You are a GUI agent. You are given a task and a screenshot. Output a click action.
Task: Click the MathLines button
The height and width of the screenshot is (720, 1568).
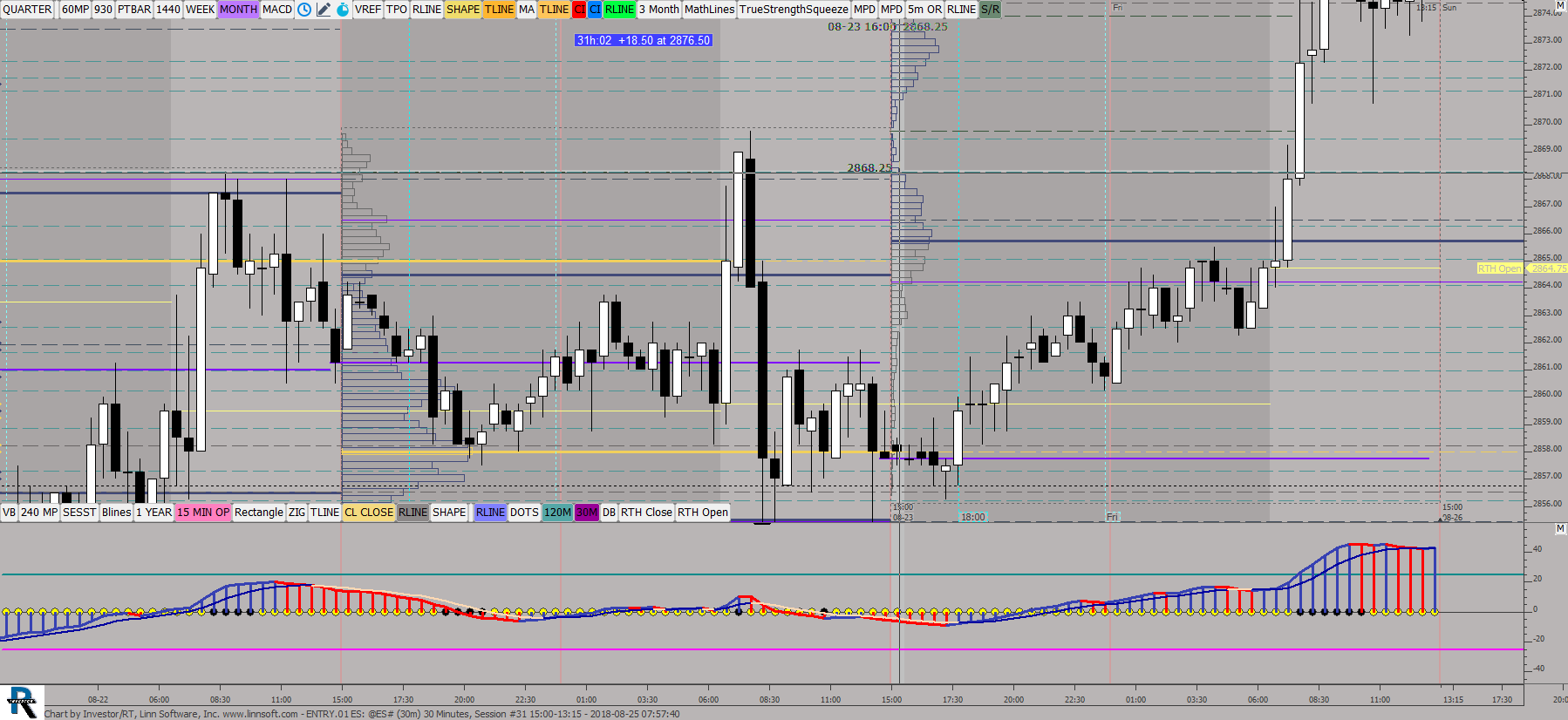[x=710, y=10]
